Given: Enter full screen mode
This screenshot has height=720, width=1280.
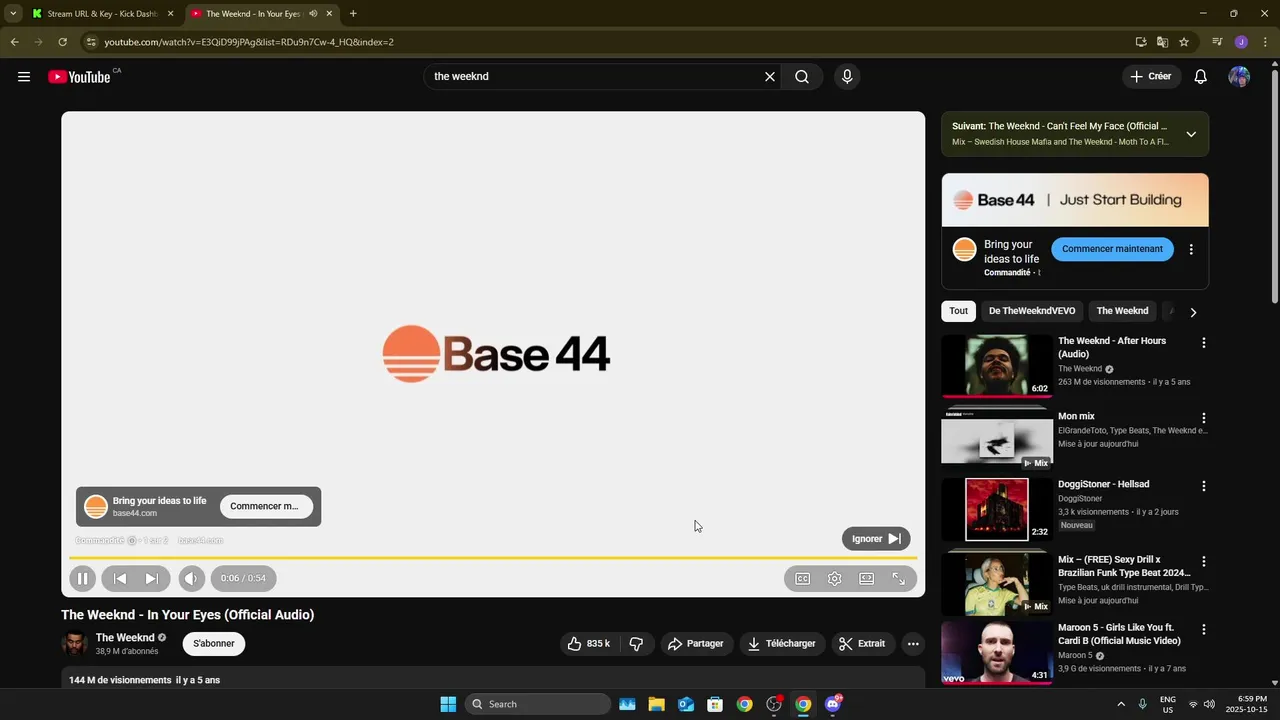Looking at the screenshot, I should (x=898, y=578).
